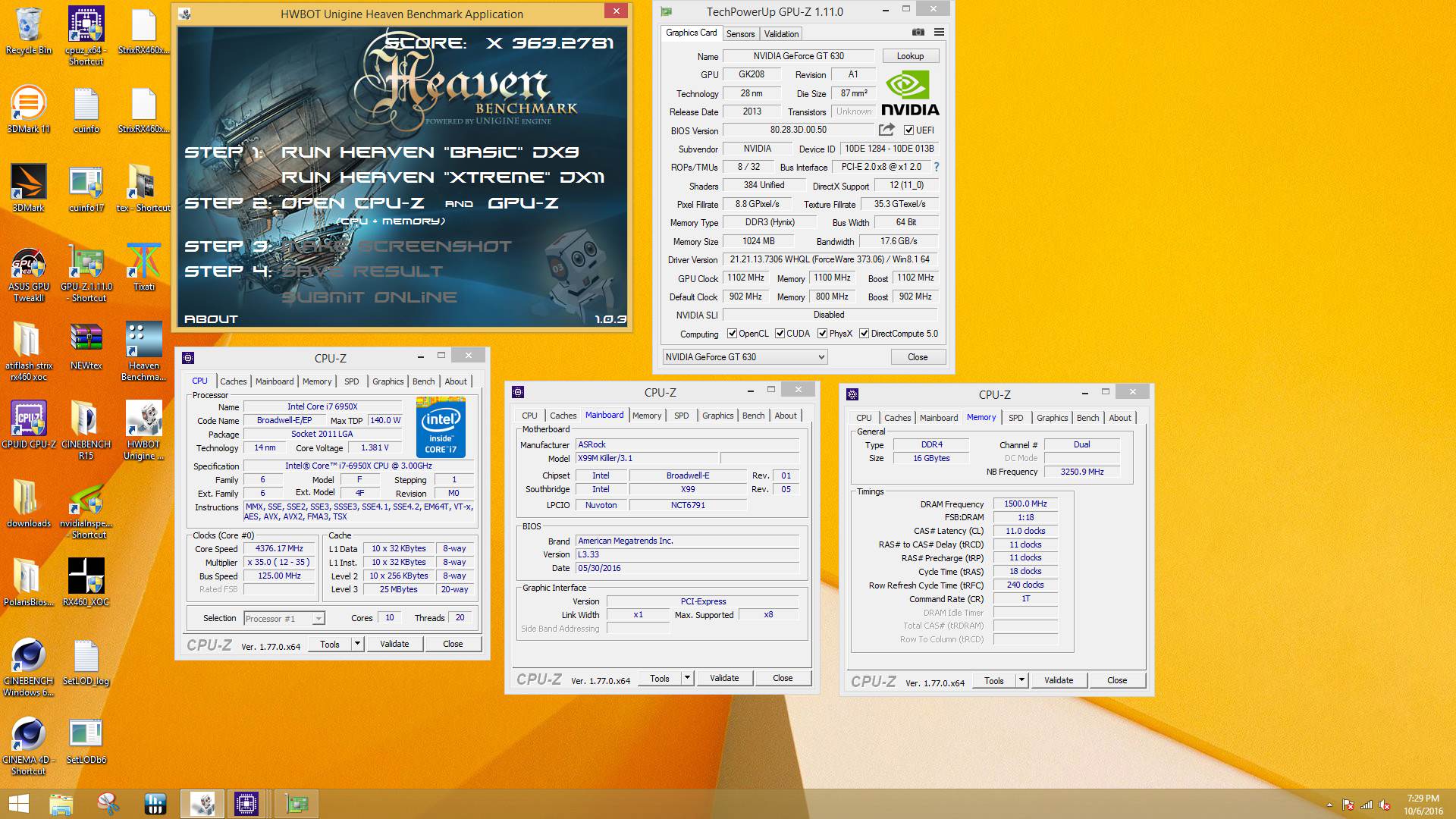Show hidden tray icons arrow
The height and width of the screenshot is (819, 1456).
[1329, 805]
